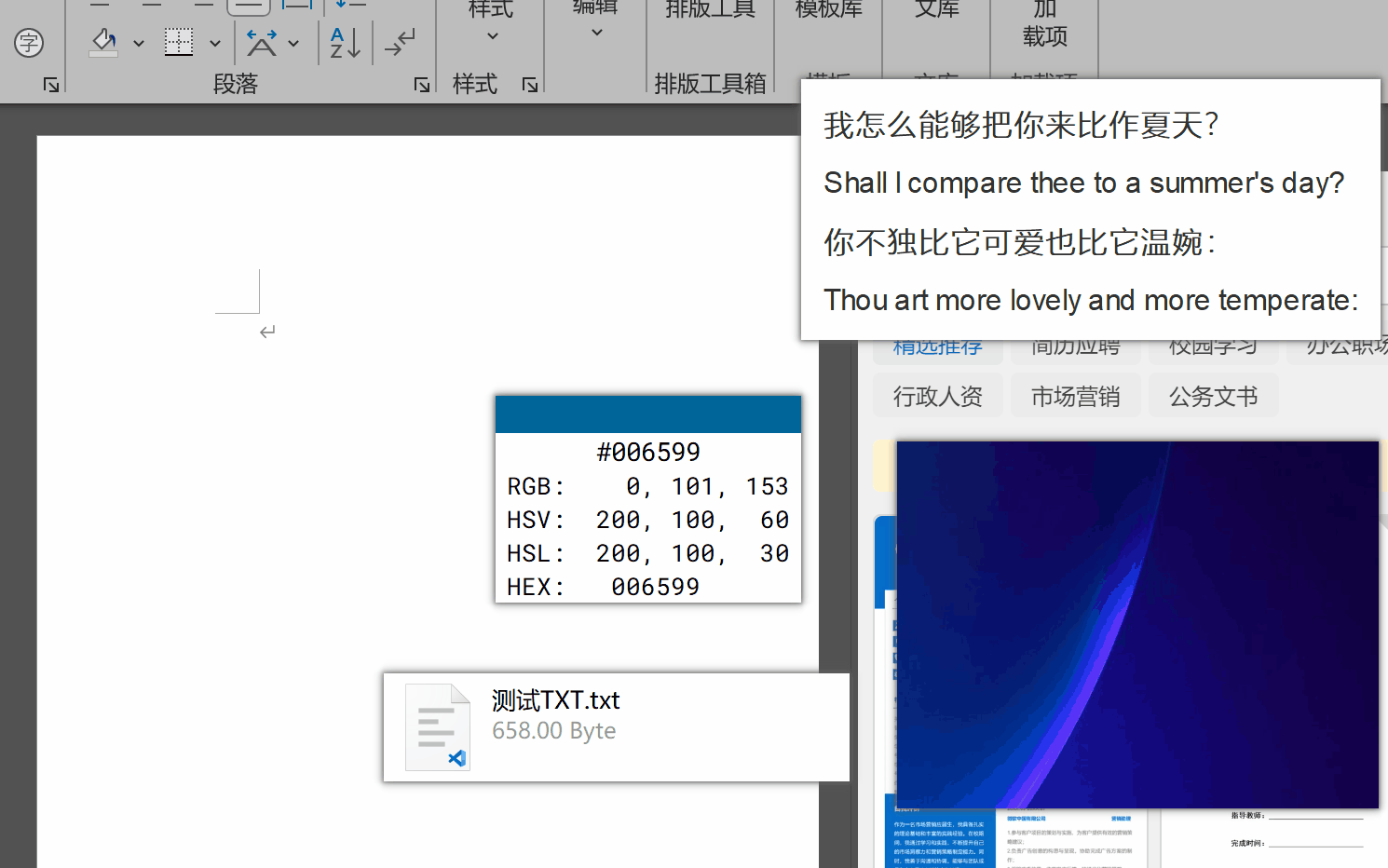Click the Sort (A-Z) icon

pos(345,42)
